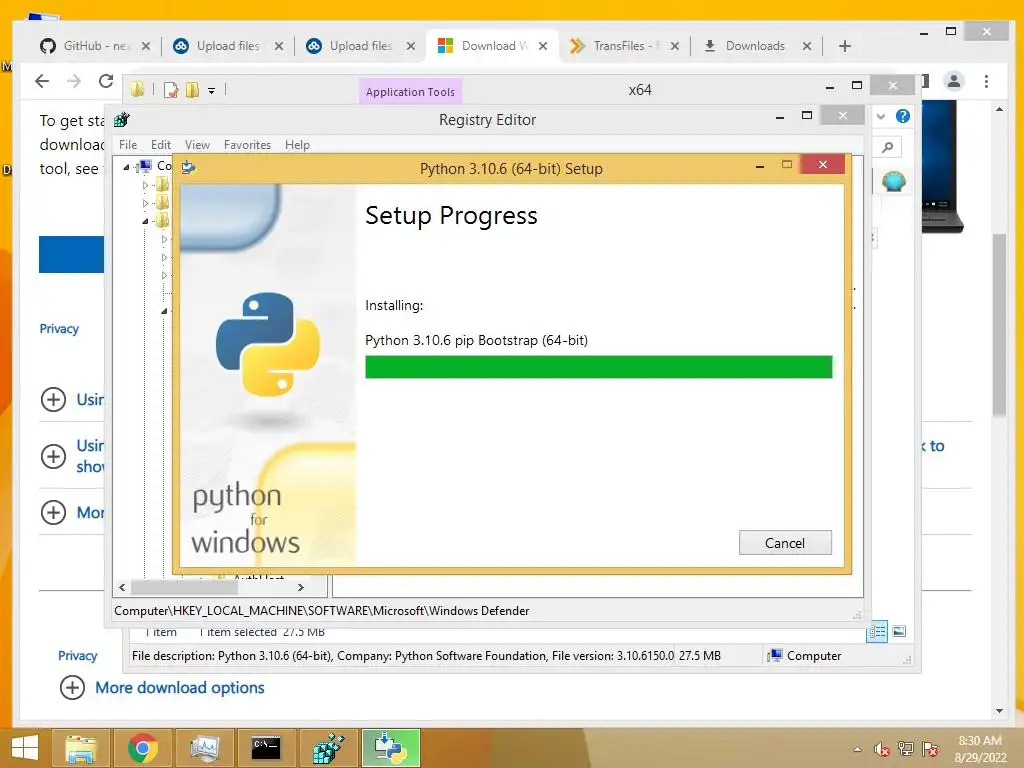This screenshot has width=1024, height=768.
Task: Open Explorer quick access toolbar dropdown
Action: coord(212,91)
